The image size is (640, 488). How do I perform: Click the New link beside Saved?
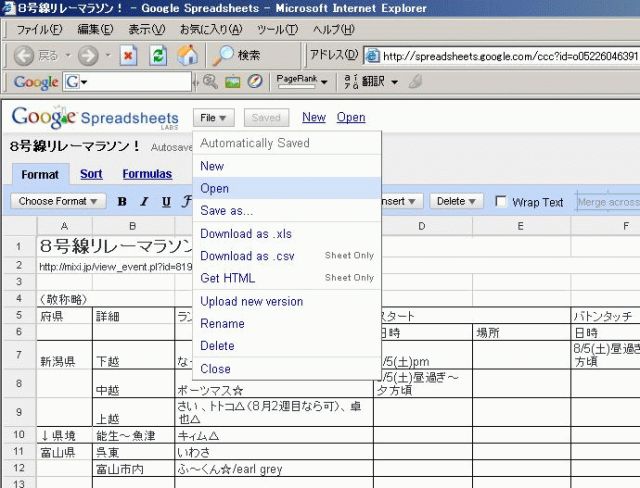click(314, 118)
